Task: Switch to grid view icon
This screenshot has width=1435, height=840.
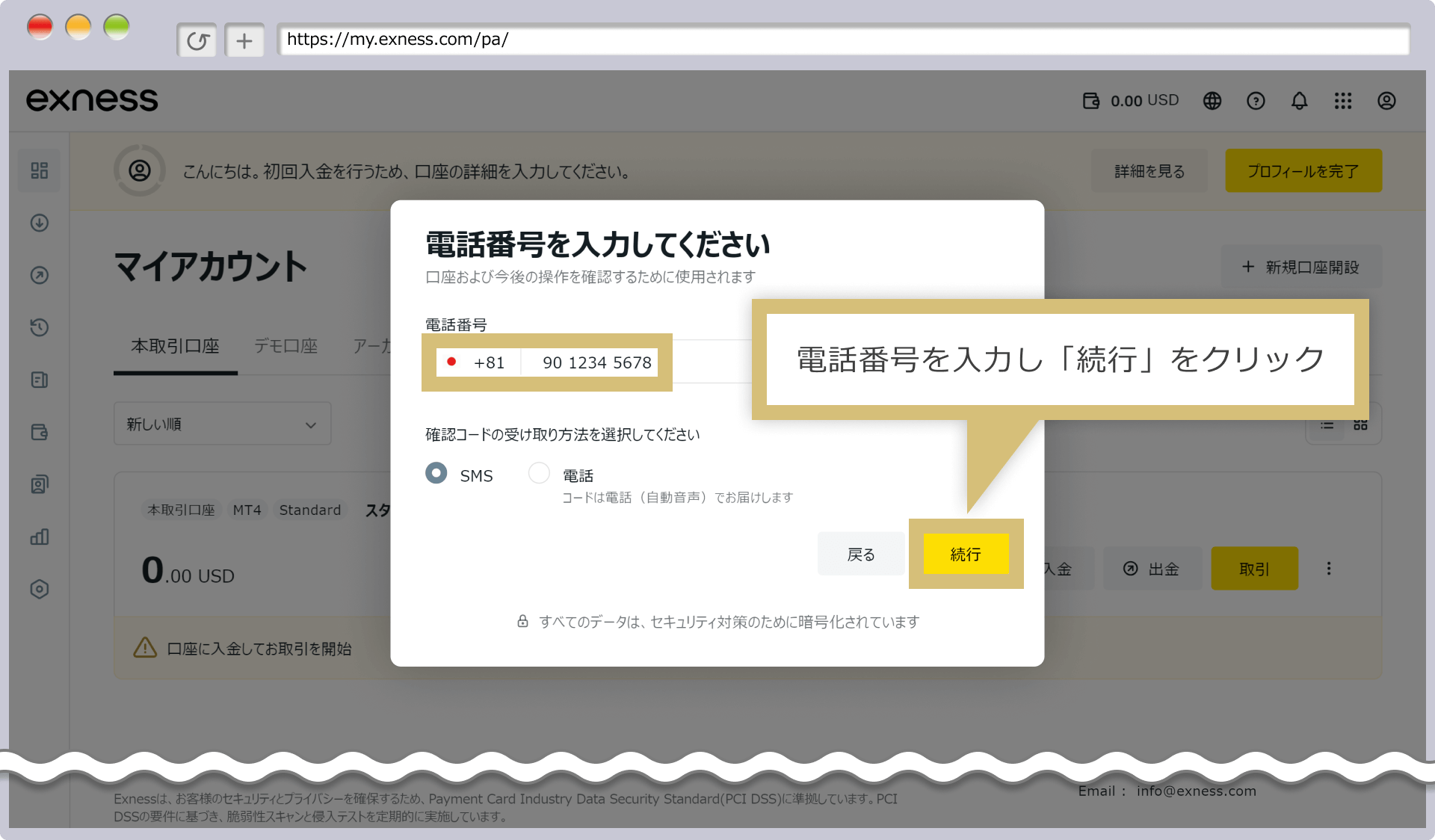Action: point(1360,424)
